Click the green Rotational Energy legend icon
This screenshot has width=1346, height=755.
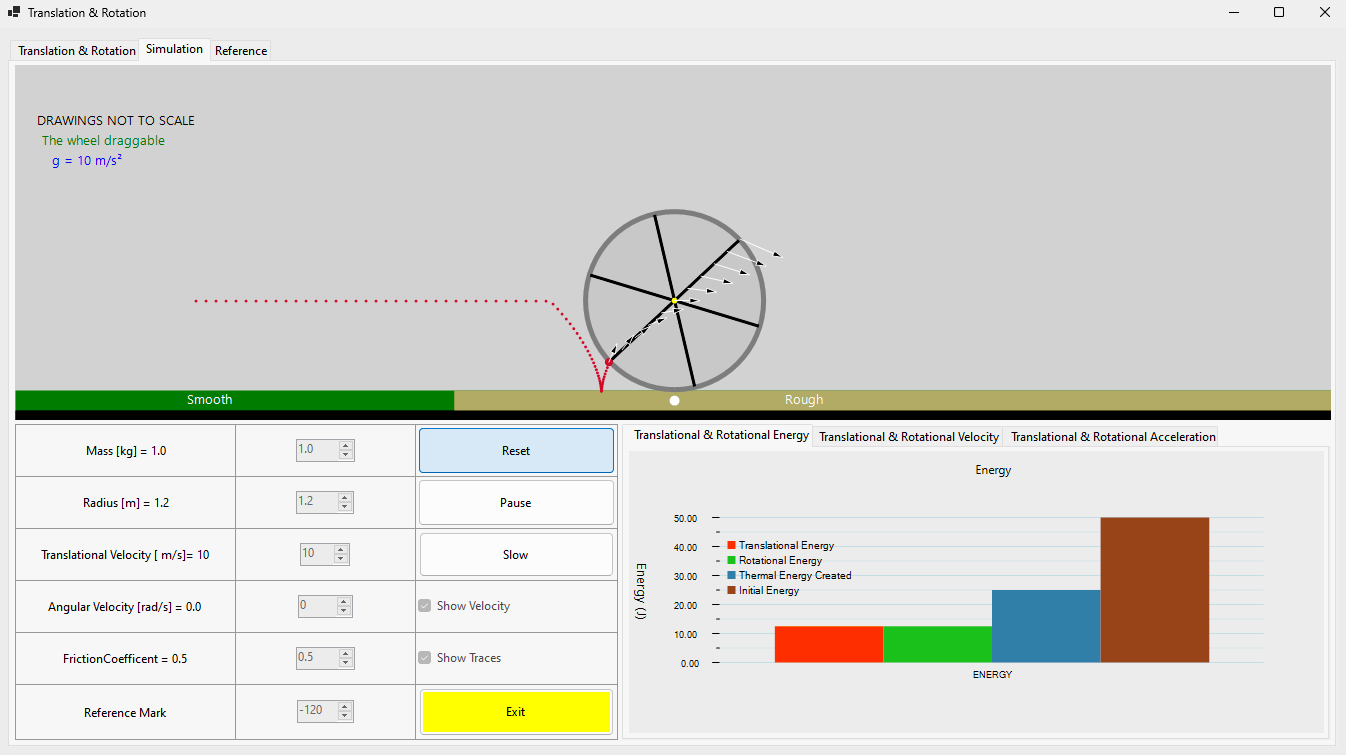coord(732,560)
